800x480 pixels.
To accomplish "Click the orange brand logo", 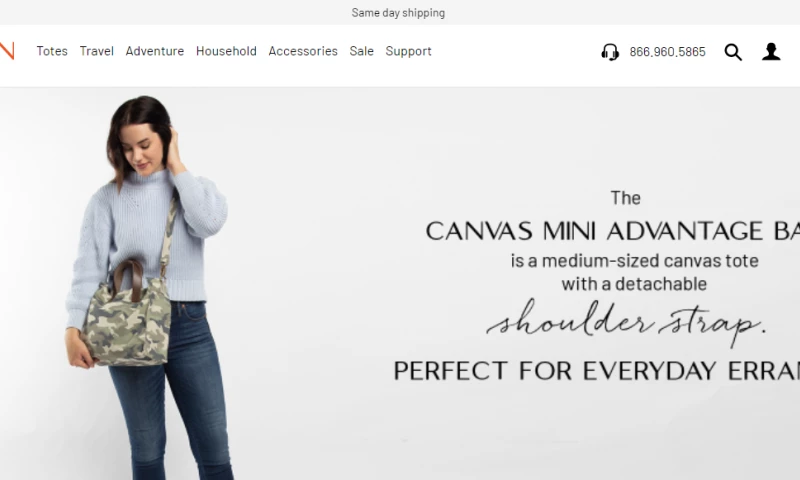I will (x=7, y=51).
